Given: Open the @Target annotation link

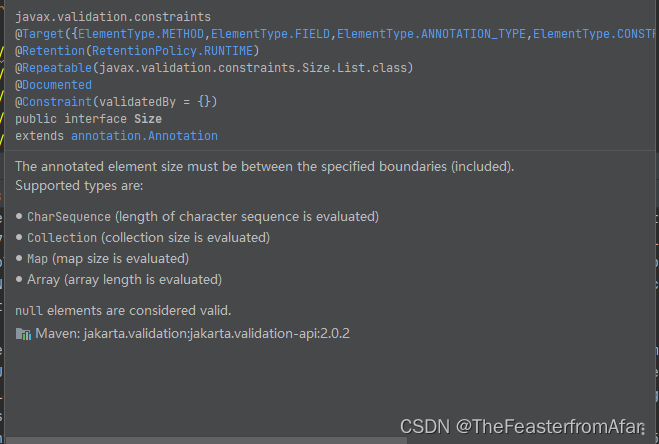Looking at the screenshot, I should pos(42,34).
